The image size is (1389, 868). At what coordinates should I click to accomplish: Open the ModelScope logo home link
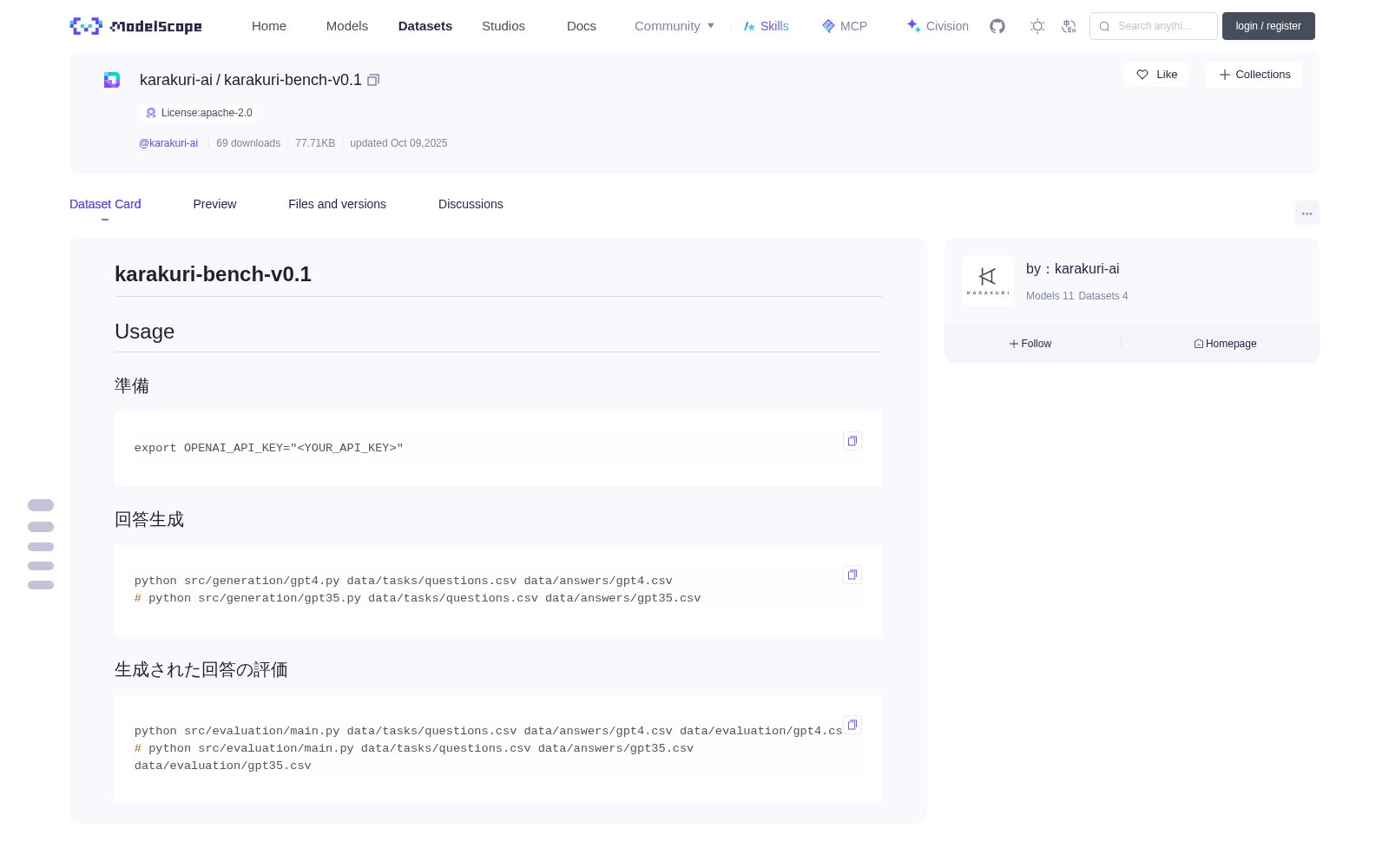tap(135, 26)
